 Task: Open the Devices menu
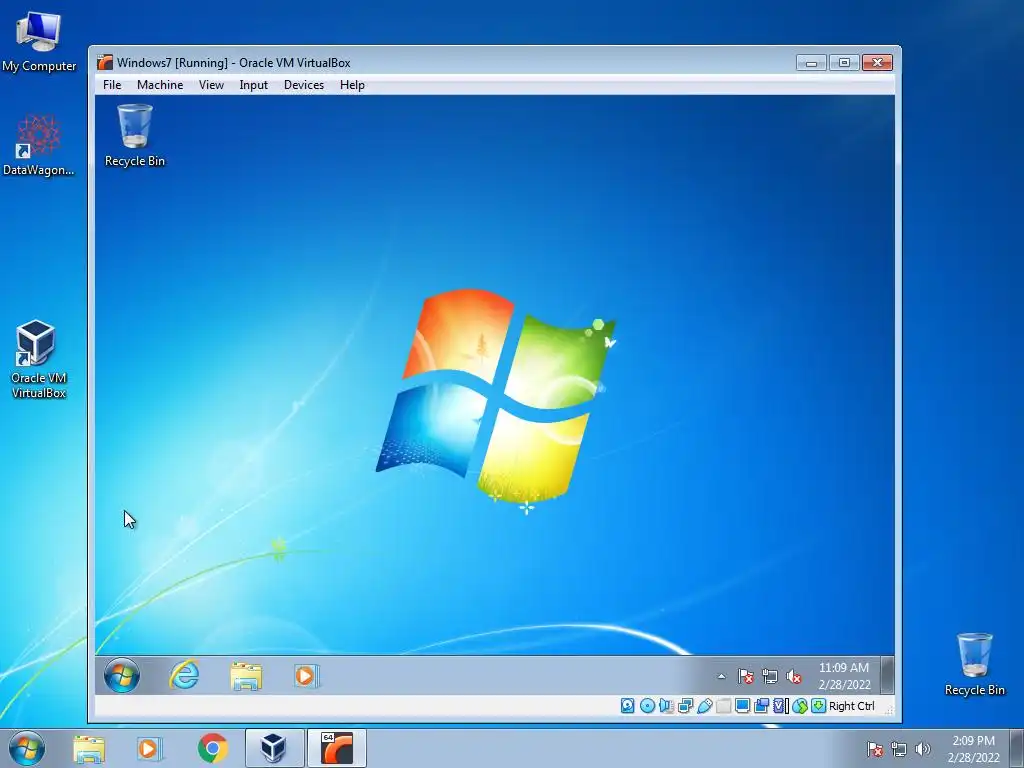[304, 85]
